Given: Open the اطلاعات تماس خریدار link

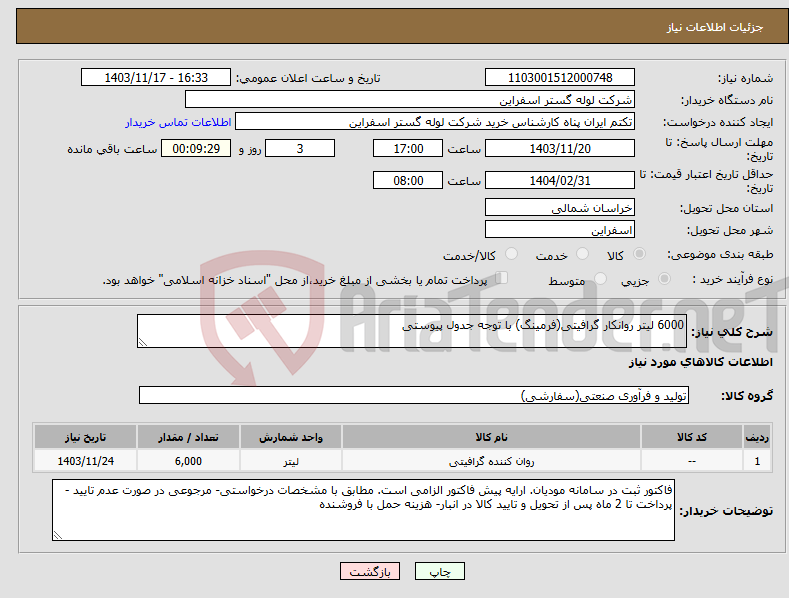Looking at the screenshot, I should (x=178, y=122).
